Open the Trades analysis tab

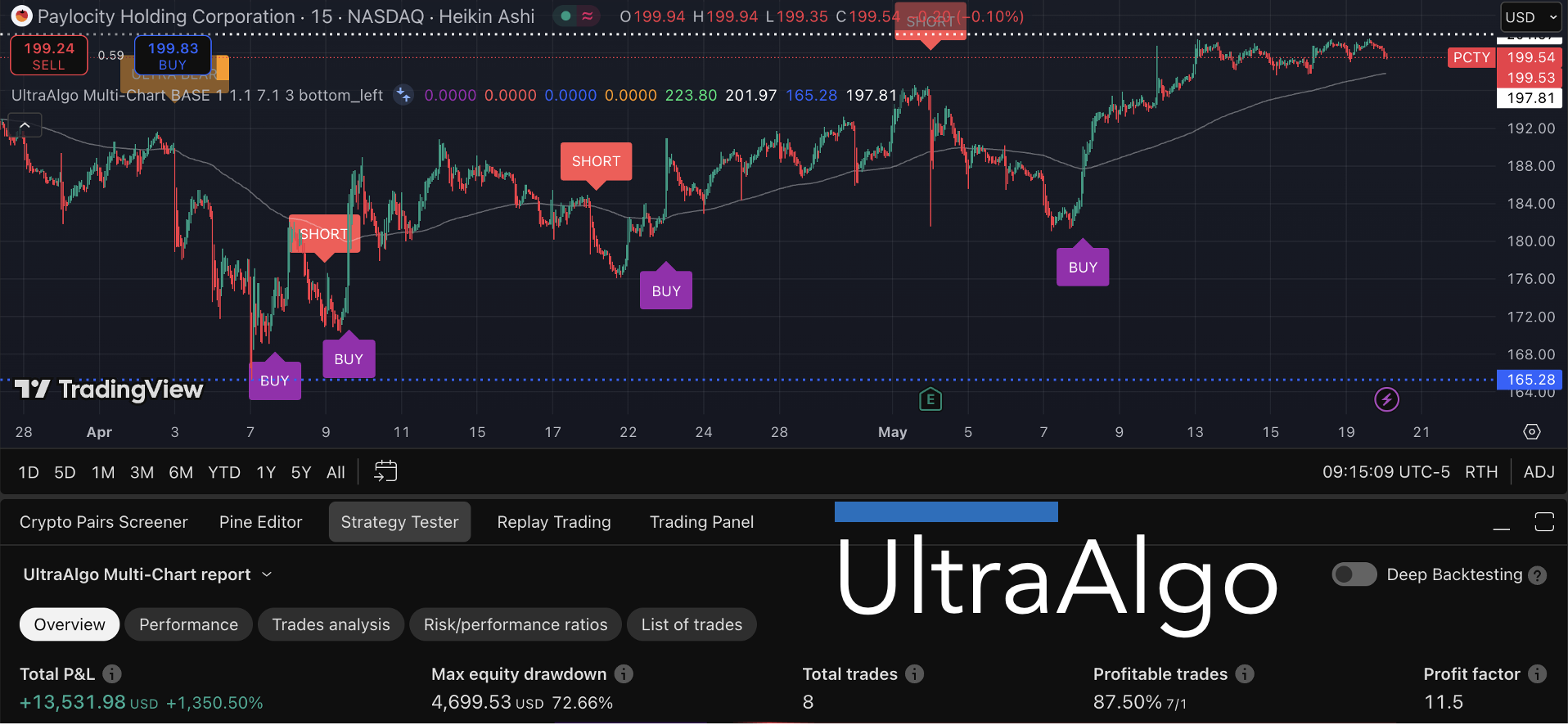pyautogui.click(x=331, y=624)
